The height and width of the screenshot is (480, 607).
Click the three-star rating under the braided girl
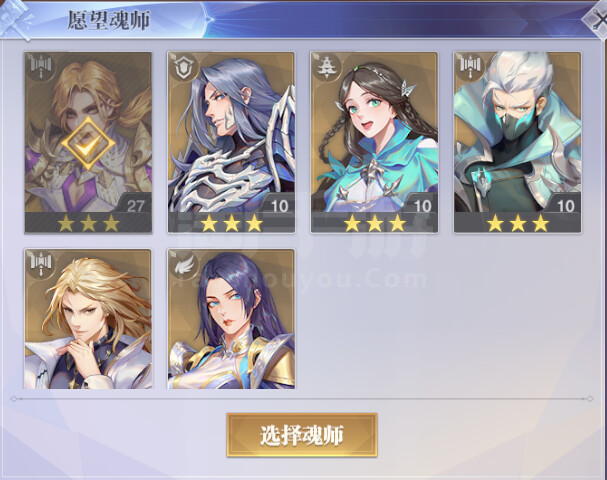(x=374, y=223)
